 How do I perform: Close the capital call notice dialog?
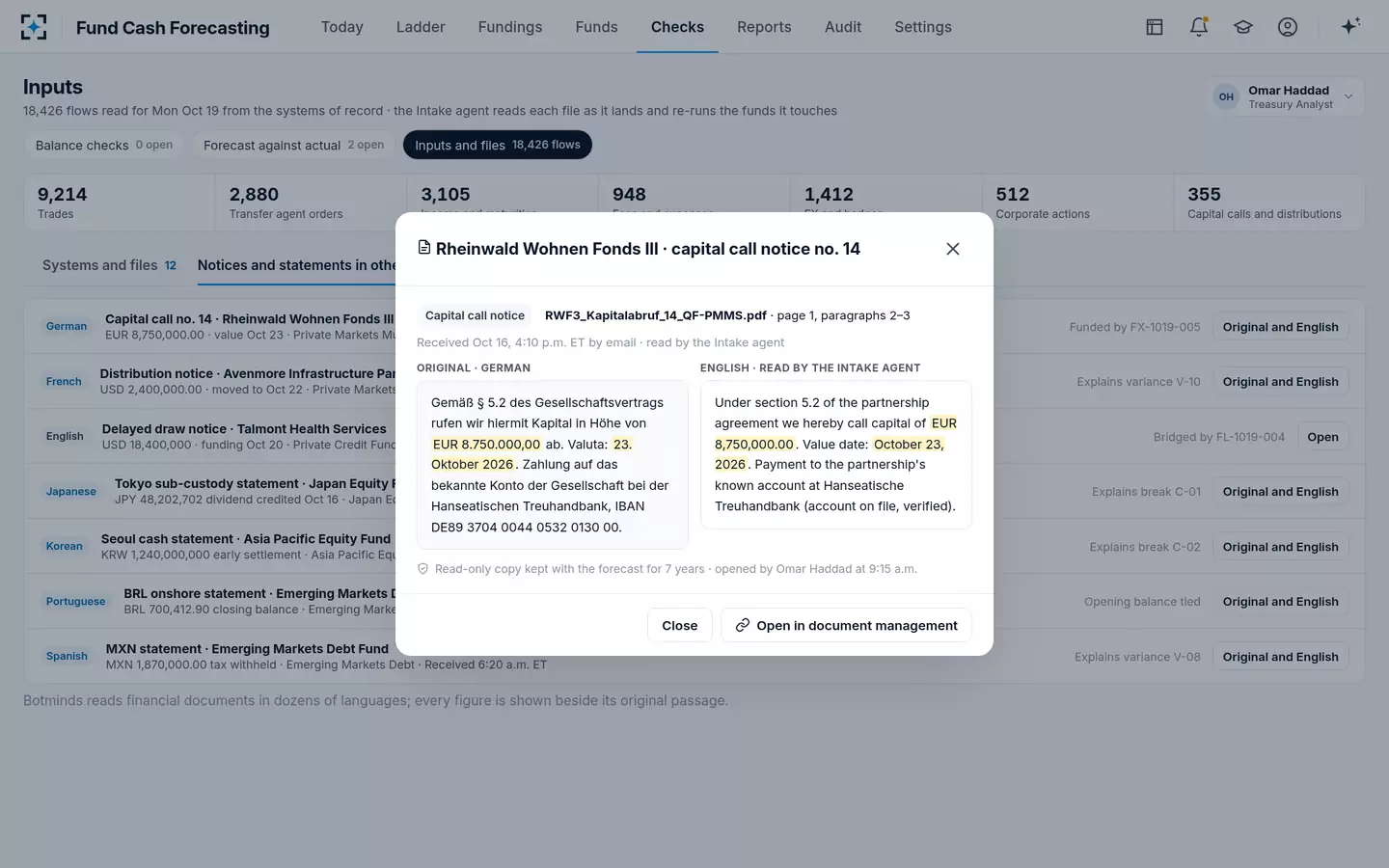coord(953,249)
